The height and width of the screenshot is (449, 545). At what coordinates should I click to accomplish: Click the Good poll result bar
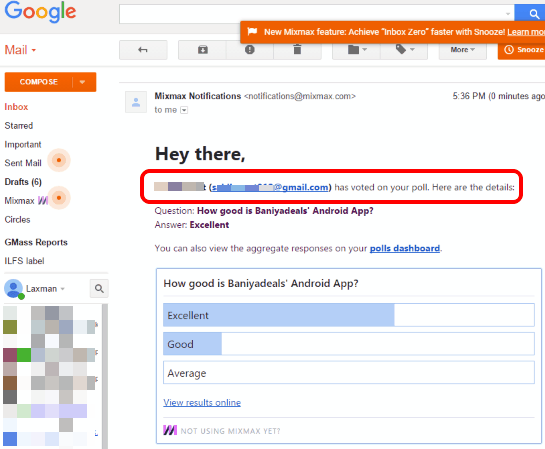tap(349, 344)
